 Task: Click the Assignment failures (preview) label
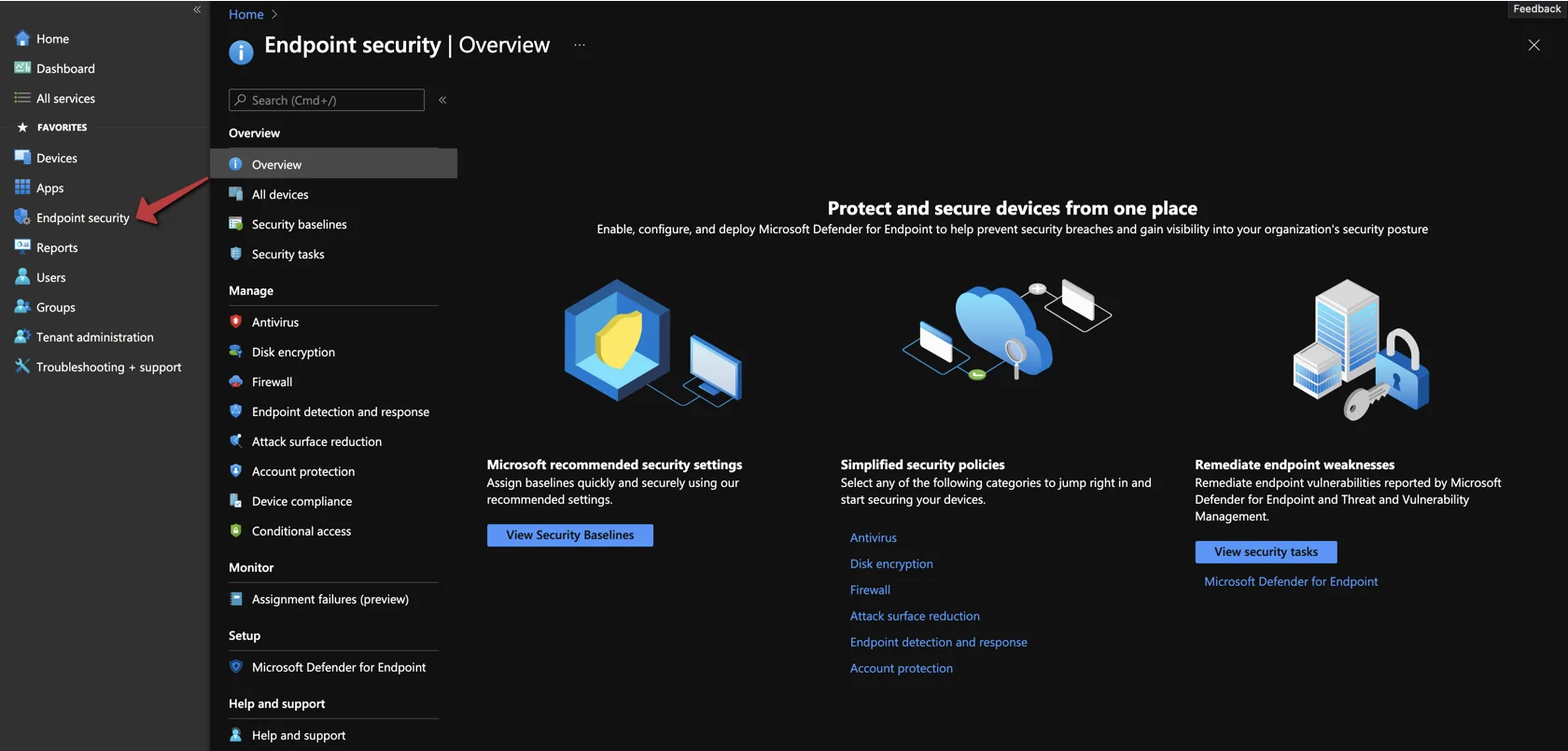330,599
